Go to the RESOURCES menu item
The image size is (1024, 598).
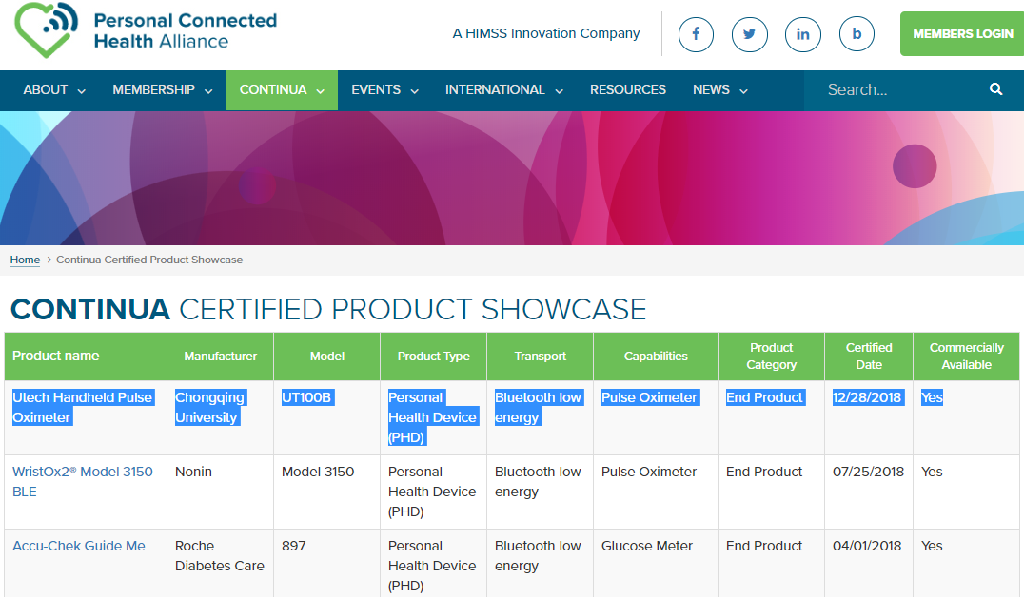point(628,89)
